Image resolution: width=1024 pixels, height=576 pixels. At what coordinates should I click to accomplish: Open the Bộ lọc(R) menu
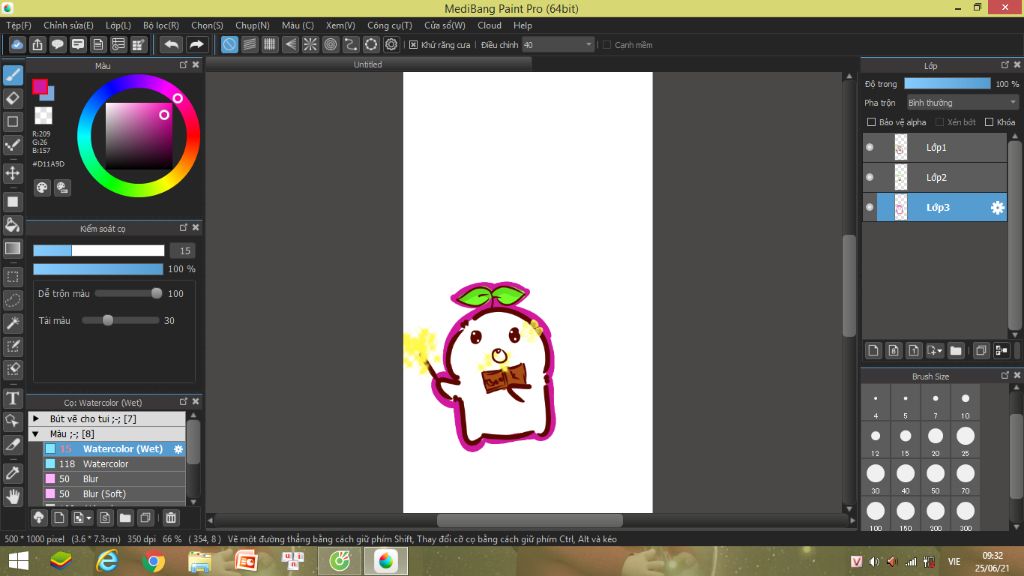pos(161,25)
